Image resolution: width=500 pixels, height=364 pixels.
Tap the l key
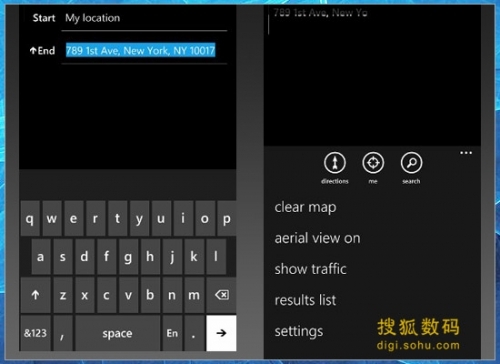click(x=216, y=257)
